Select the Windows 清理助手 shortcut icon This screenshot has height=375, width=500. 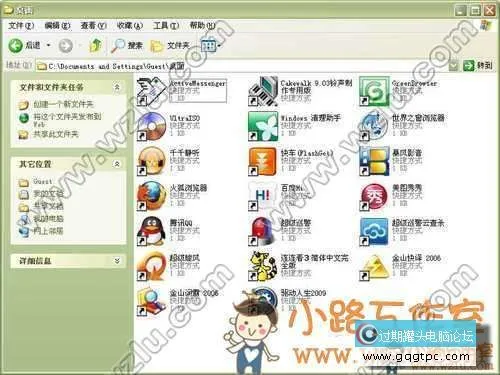tap(263, 127)
